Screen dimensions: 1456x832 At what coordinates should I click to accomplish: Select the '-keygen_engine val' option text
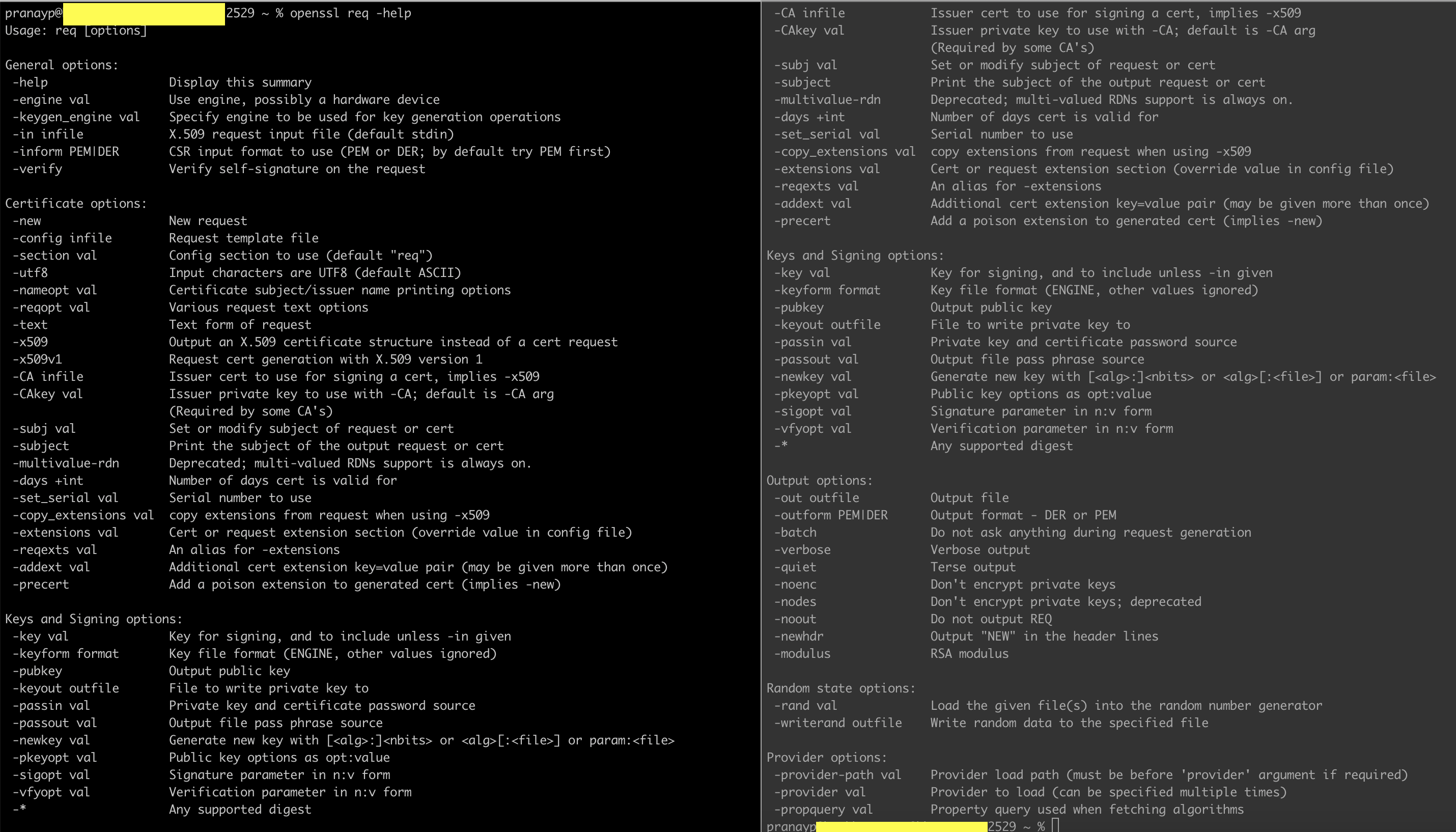[76, 117]
